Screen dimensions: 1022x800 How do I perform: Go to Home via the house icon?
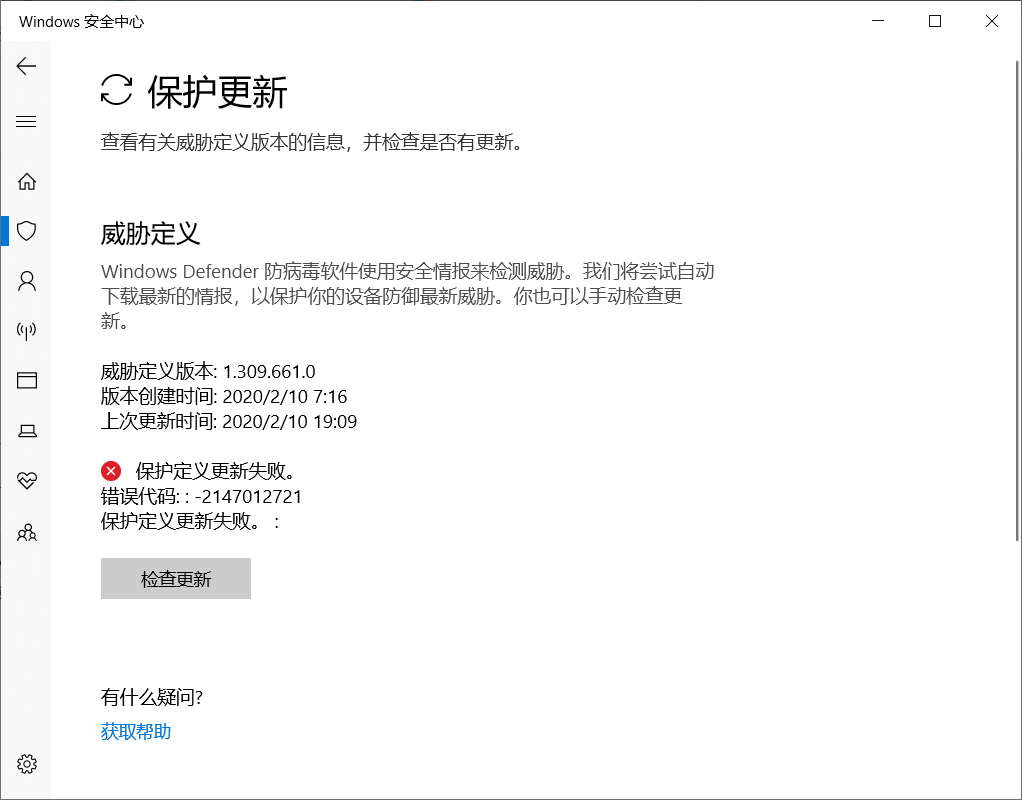pos(27,181)
